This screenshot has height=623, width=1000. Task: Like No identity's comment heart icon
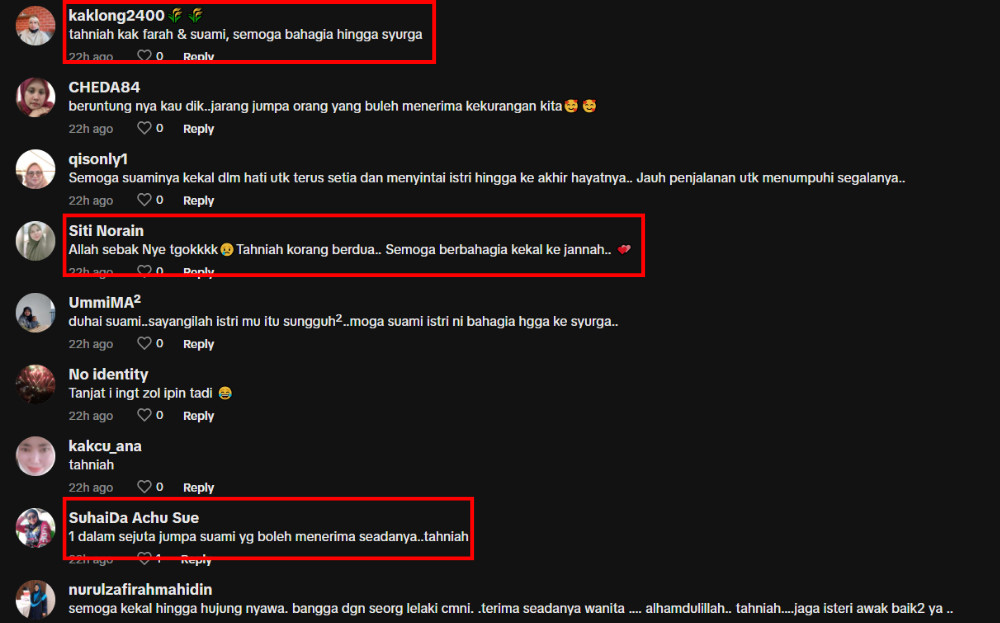(145, 415)
